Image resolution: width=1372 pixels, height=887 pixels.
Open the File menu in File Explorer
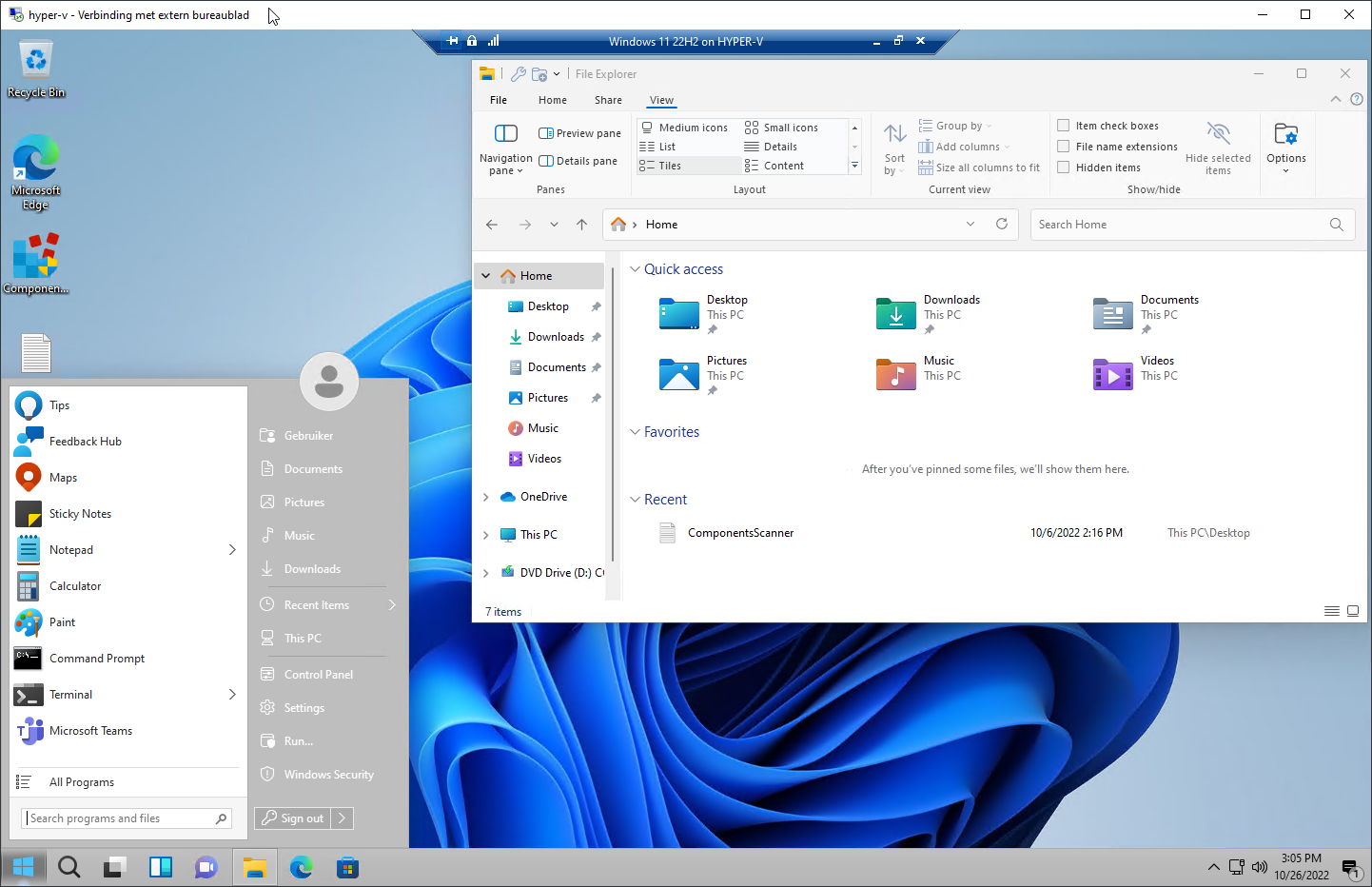(499, 100)
